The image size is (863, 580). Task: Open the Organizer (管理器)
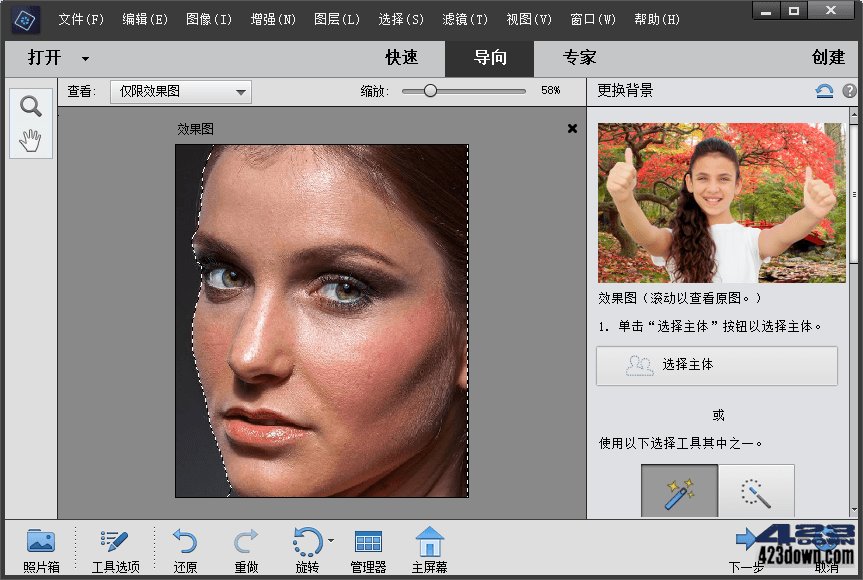point(367,548)
